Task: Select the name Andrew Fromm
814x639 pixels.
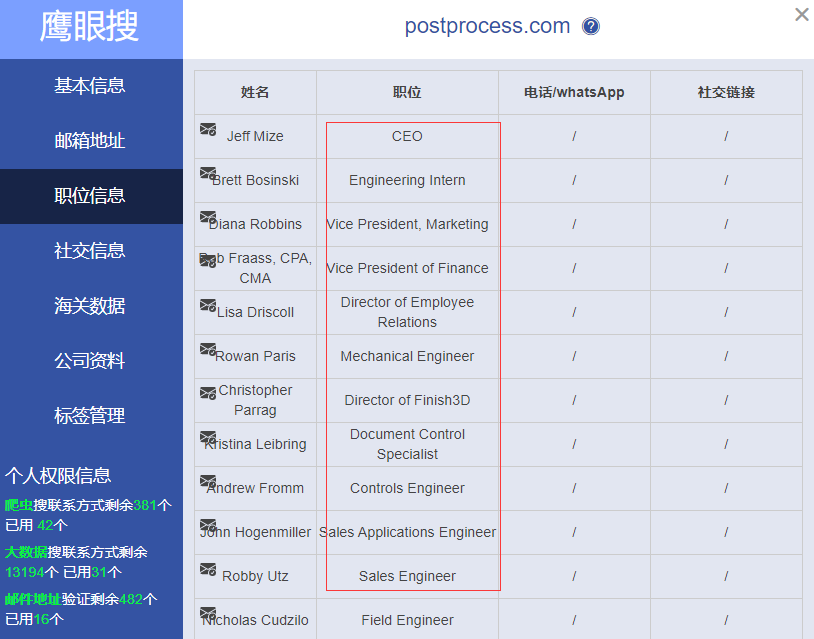Action: coord(255,488)
